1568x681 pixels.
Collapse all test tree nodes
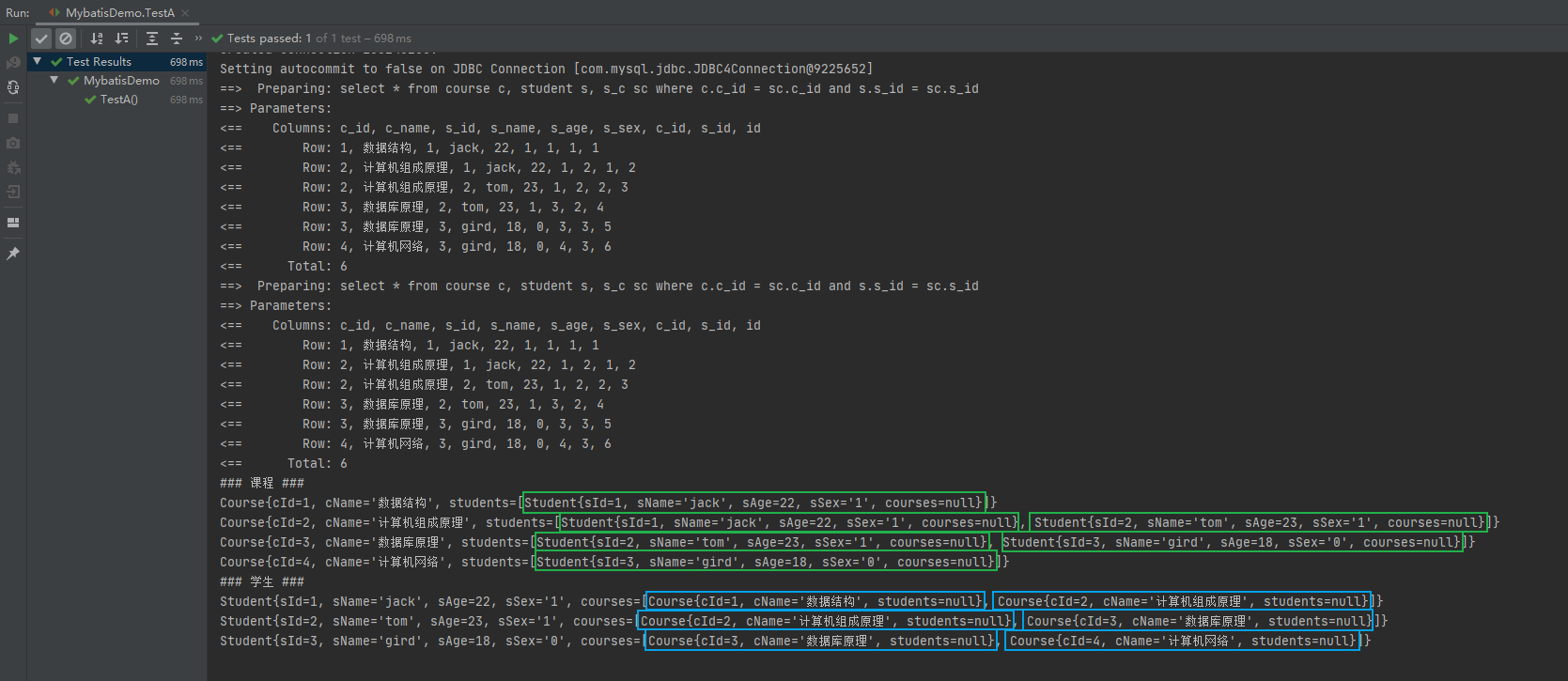176,39
